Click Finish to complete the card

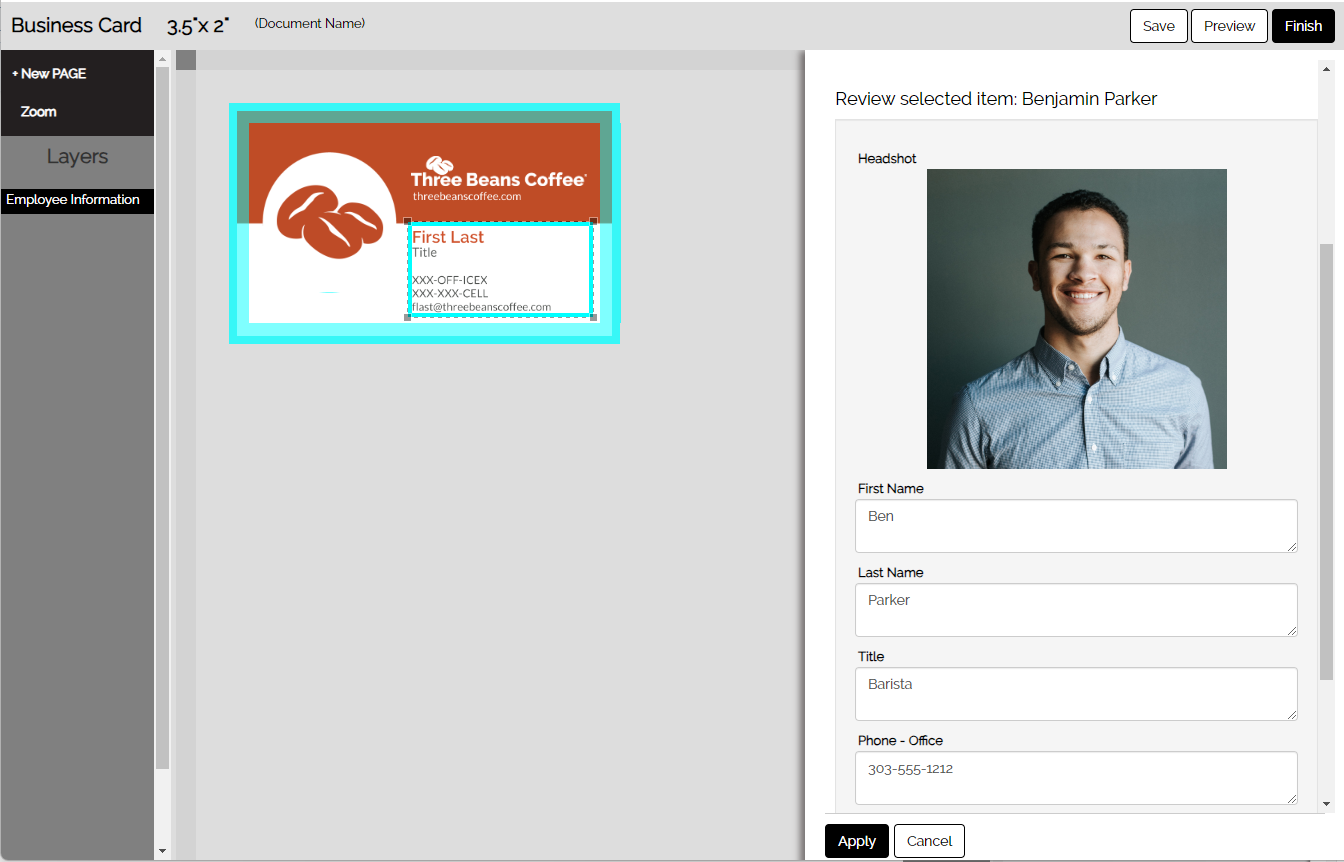[1303, 26]
